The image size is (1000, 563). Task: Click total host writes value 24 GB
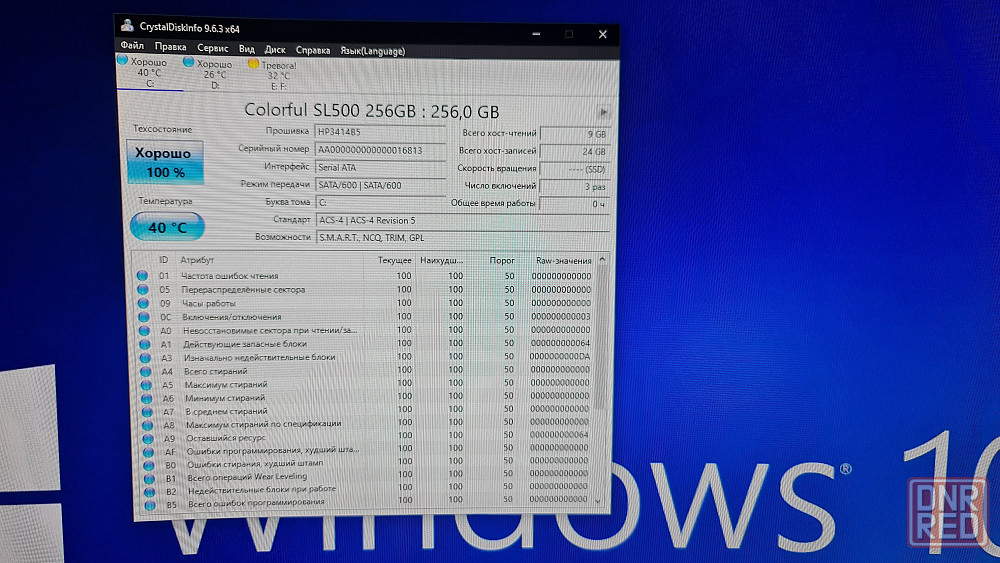point(575,152)
